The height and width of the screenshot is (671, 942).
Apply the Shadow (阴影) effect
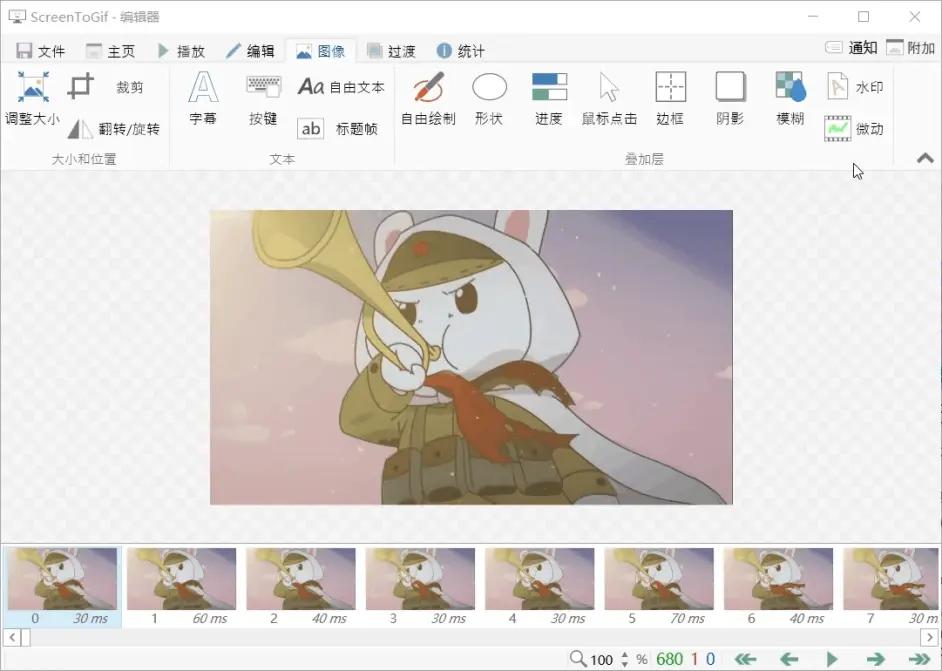[730, 99]
